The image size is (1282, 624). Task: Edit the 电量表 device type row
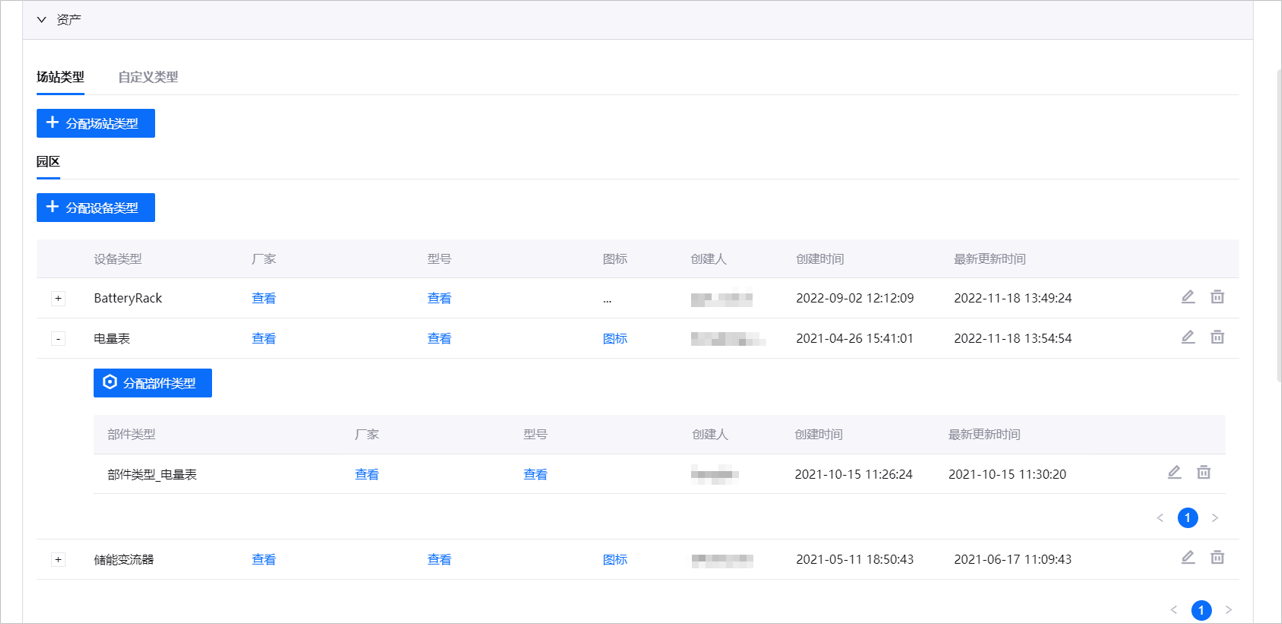1188,337
